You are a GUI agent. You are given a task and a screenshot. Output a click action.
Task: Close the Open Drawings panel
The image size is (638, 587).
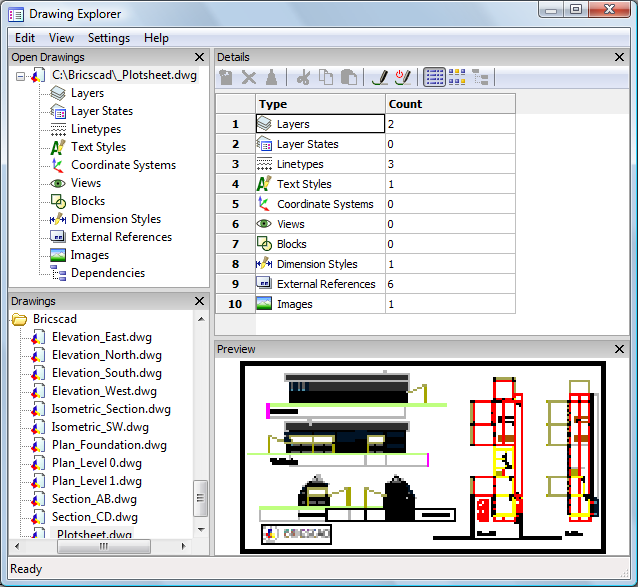point(199,57)
